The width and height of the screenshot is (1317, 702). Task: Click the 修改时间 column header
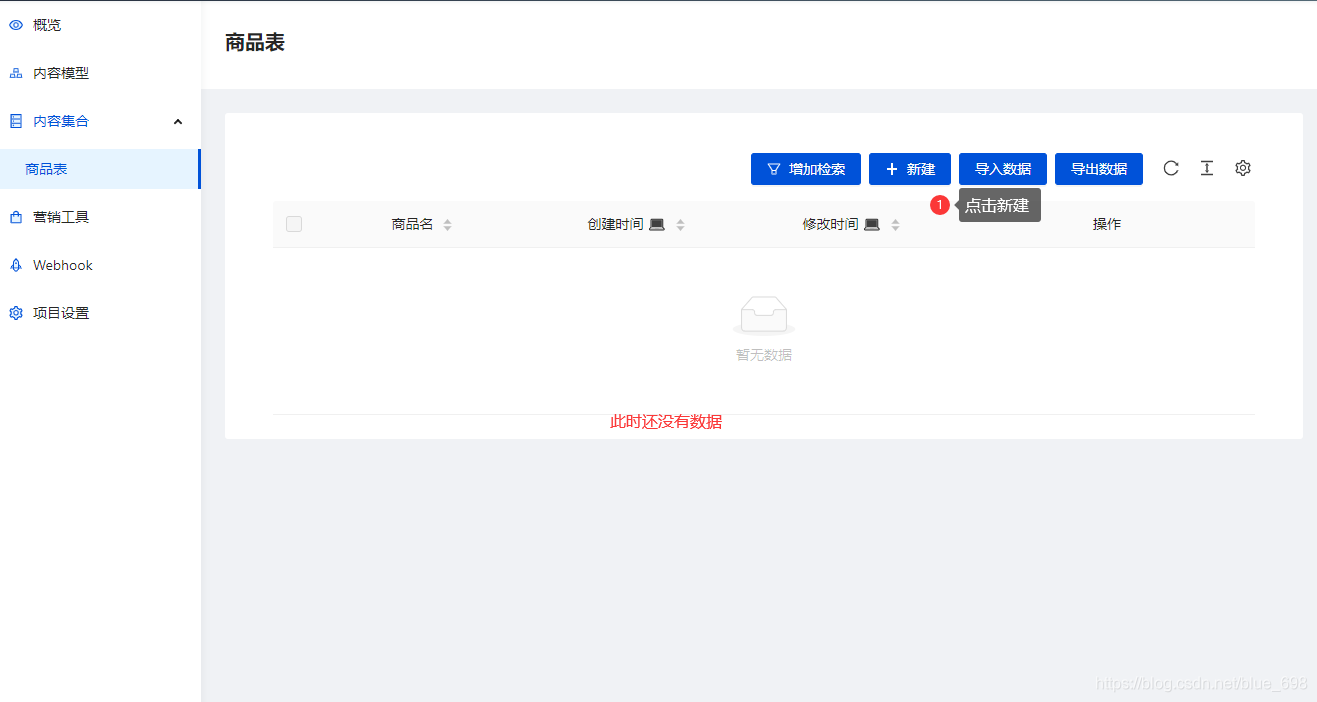tap(830, 224)
